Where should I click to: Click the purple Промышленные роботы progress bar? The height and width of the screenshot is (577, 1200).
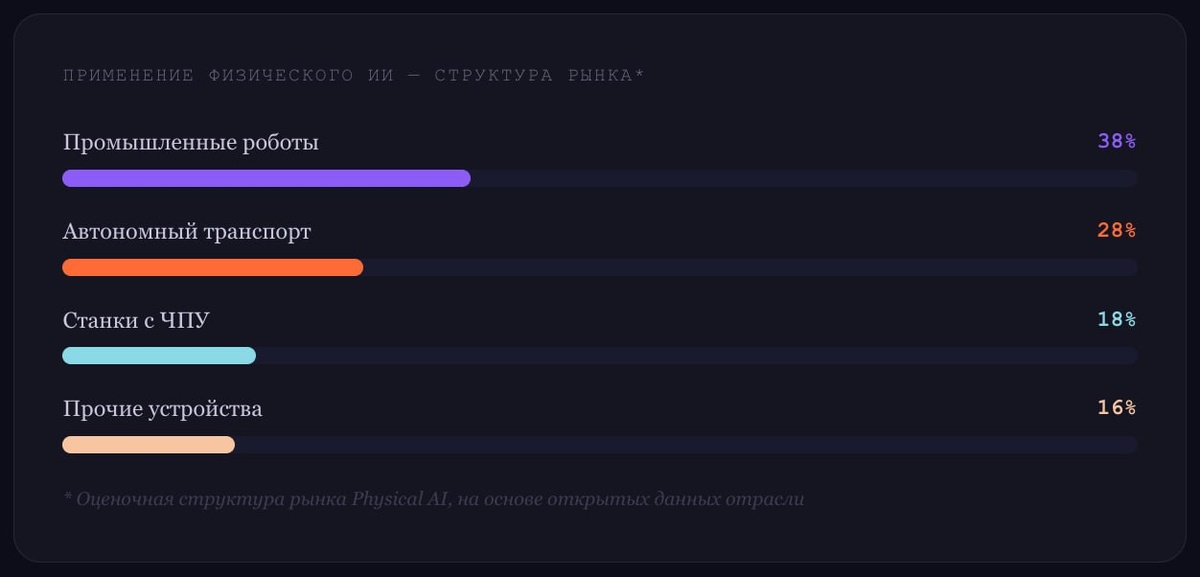point(266,178)
